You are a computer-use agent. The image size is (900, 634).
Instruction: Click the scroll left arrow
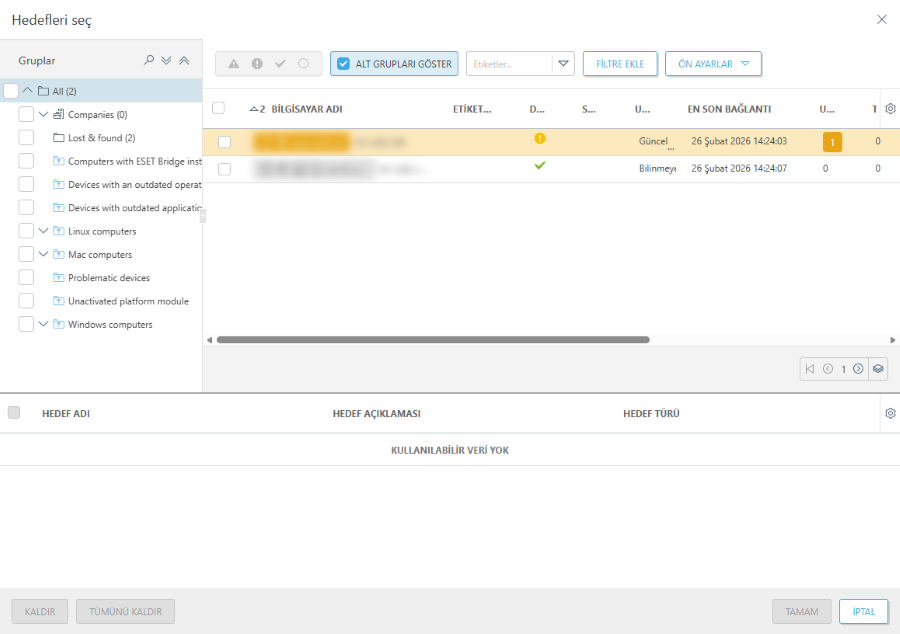tap(210, 340)
